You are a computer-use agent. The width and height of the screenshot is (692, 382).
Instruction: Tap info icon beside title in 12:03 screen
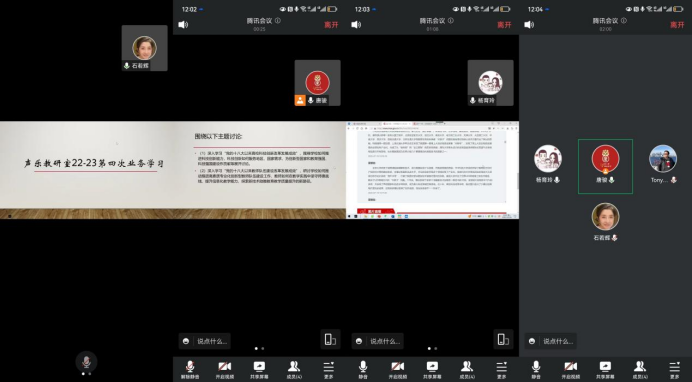[x=451, y=20]
